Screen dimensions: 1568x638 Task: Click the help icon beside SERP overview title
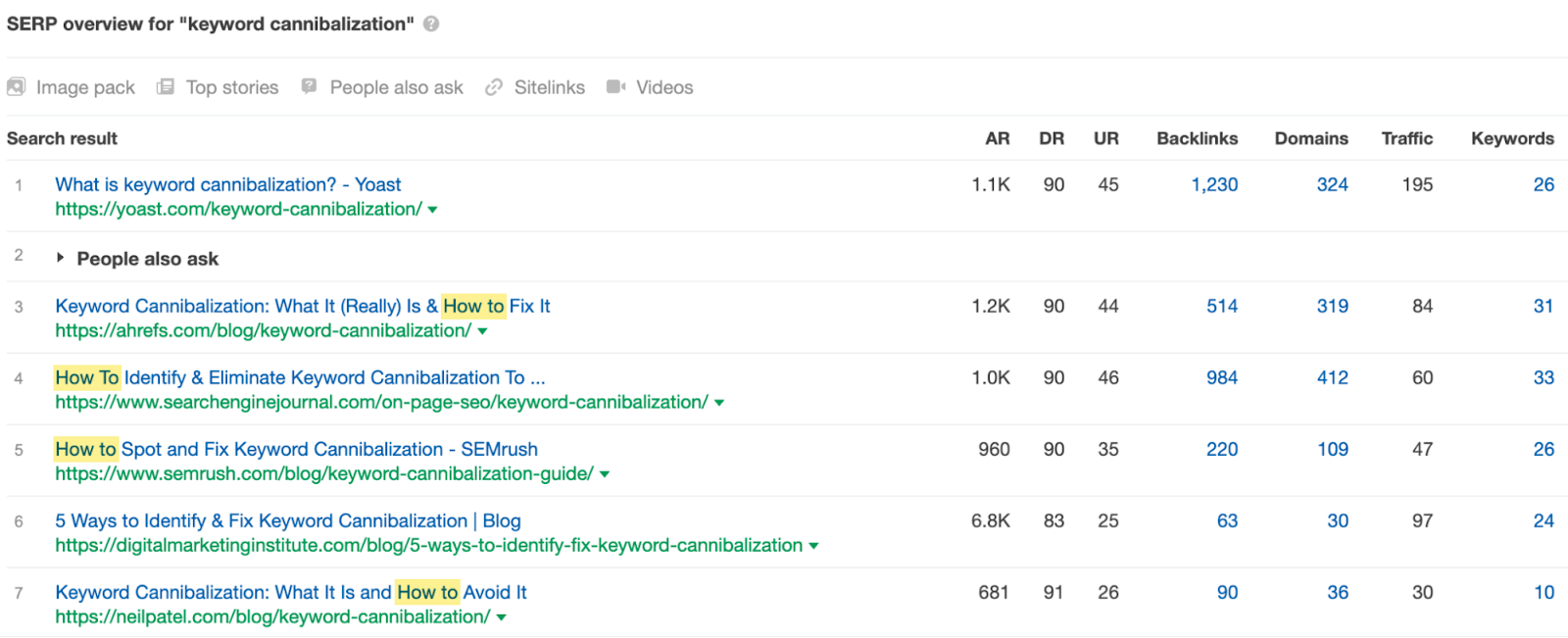coord(429,25)
